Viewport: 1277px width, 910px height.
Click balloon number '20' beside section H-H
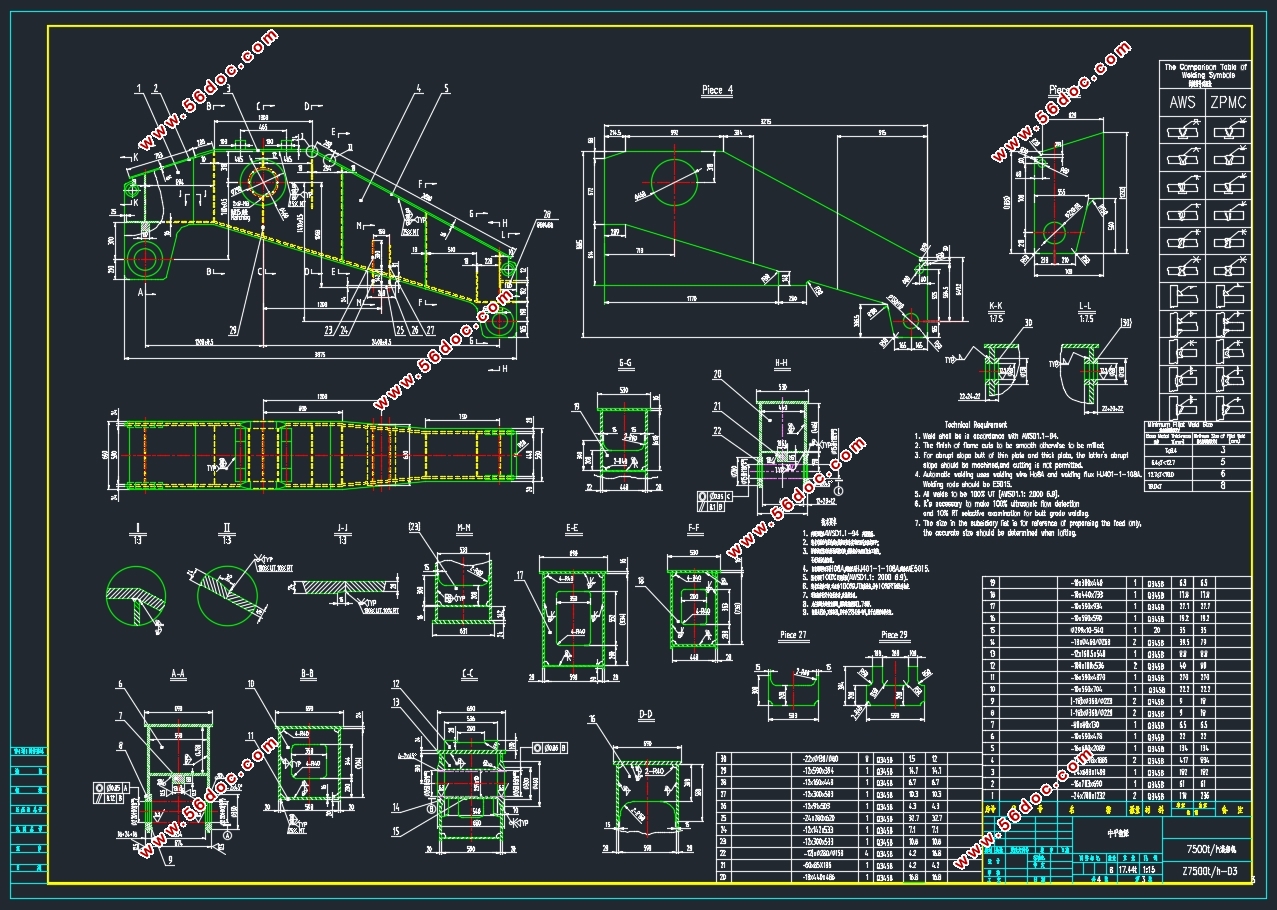(x=717, y=375)
